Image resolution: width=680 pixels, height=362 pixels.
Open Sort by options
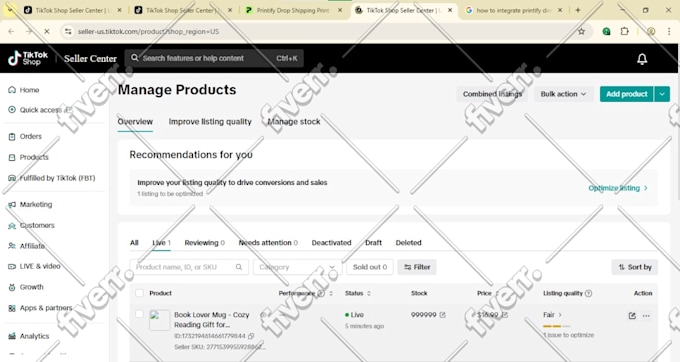[x=635, y=267]
